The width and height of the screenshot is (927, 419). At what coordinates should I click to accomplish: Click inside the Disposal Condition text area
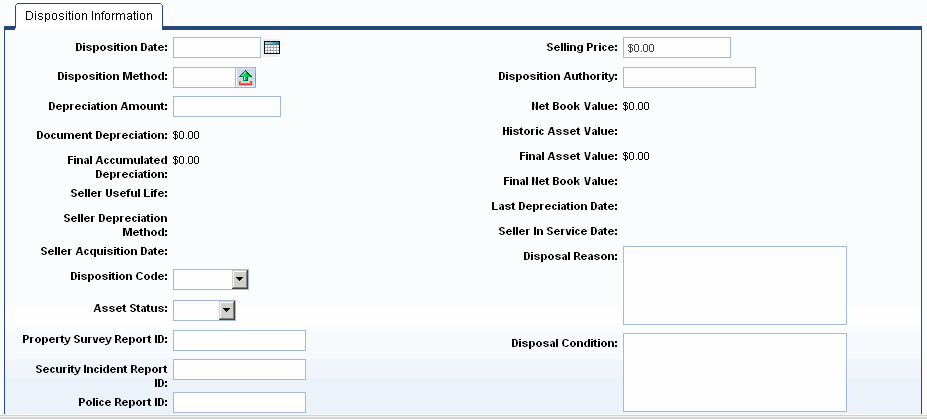point(735,372)
